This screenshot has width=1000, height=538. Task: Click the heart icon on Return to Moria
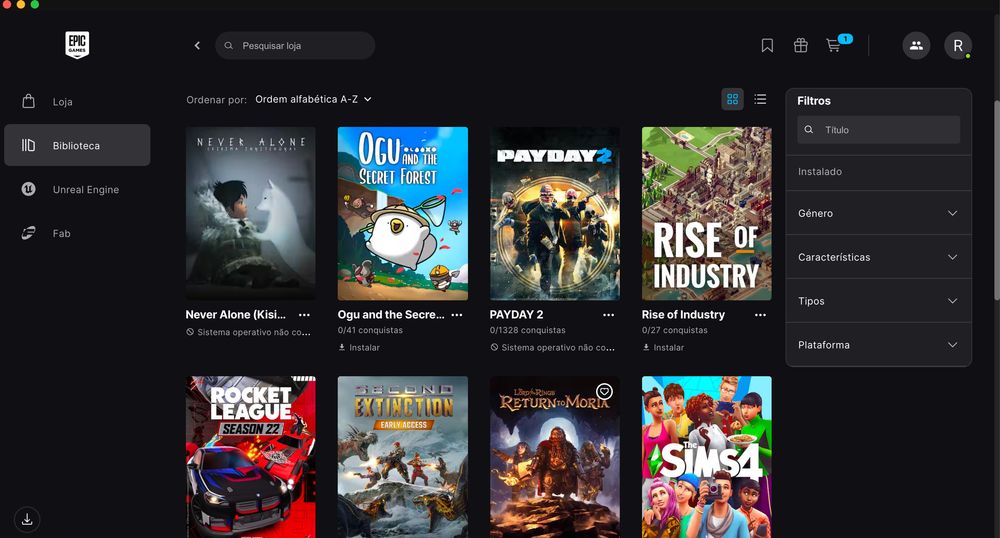point(604,391)
